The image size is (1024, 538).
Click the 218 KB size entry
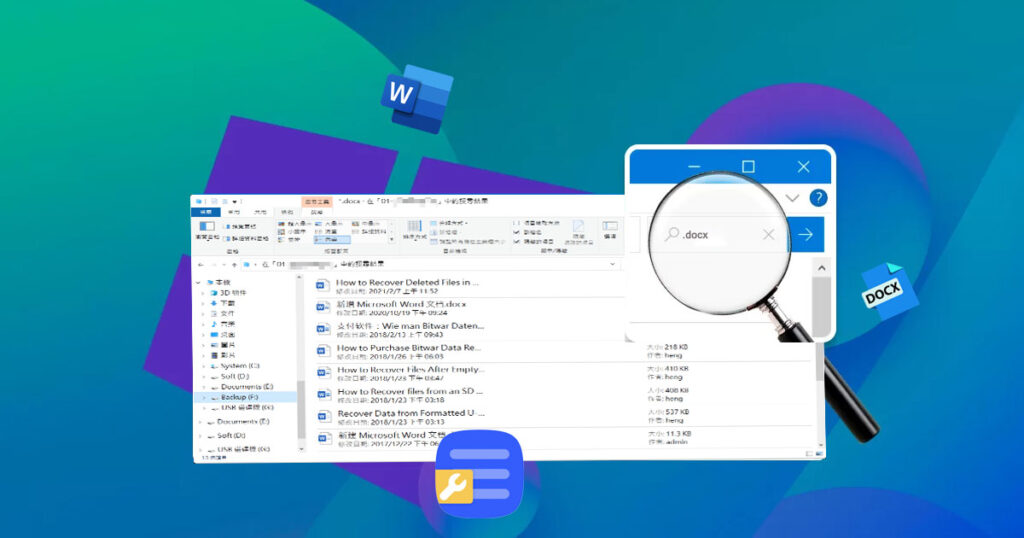pos(667,347)
